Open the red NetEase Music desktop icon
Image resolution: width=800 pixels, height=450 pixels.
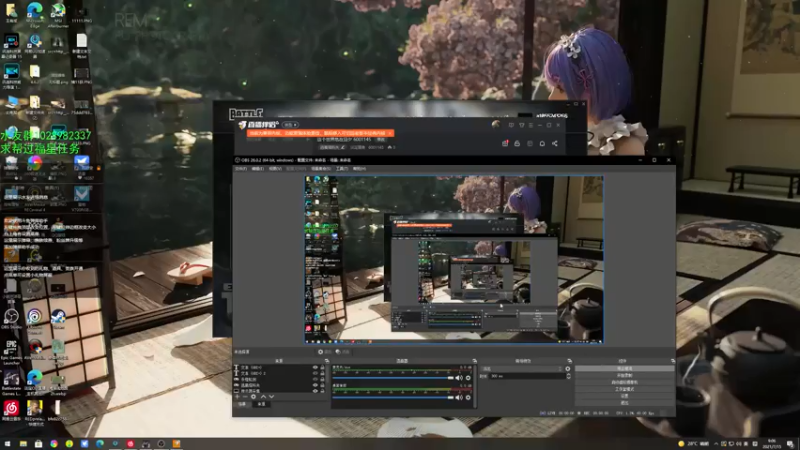[11, 410]
